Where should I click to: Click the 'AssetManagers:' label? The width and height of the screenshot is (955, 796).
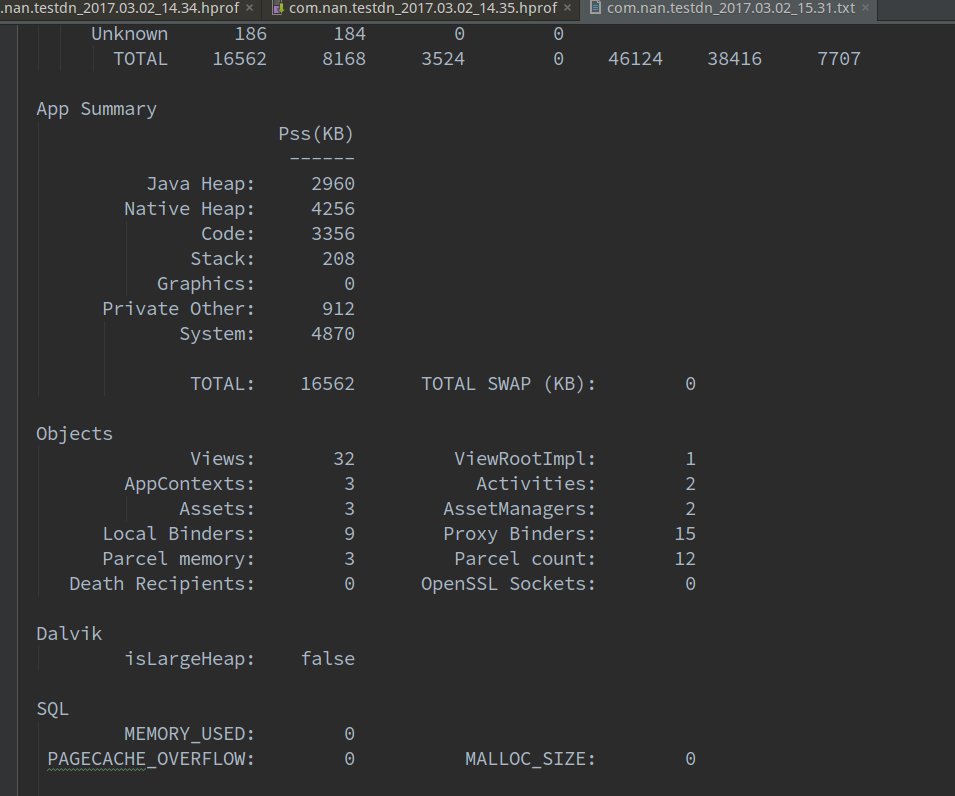coord(520,509)
